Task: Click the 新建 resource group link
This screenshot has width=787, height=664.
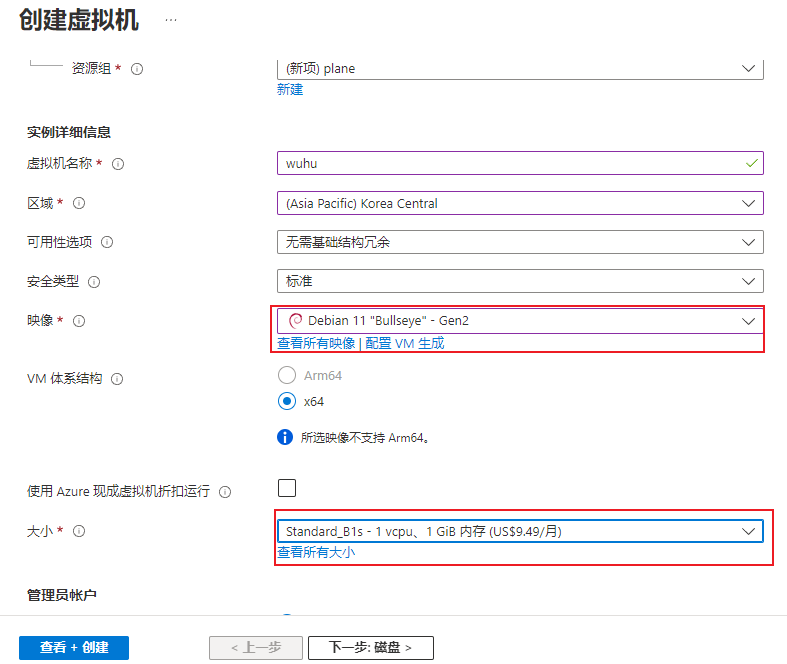Action: (290, 90)
